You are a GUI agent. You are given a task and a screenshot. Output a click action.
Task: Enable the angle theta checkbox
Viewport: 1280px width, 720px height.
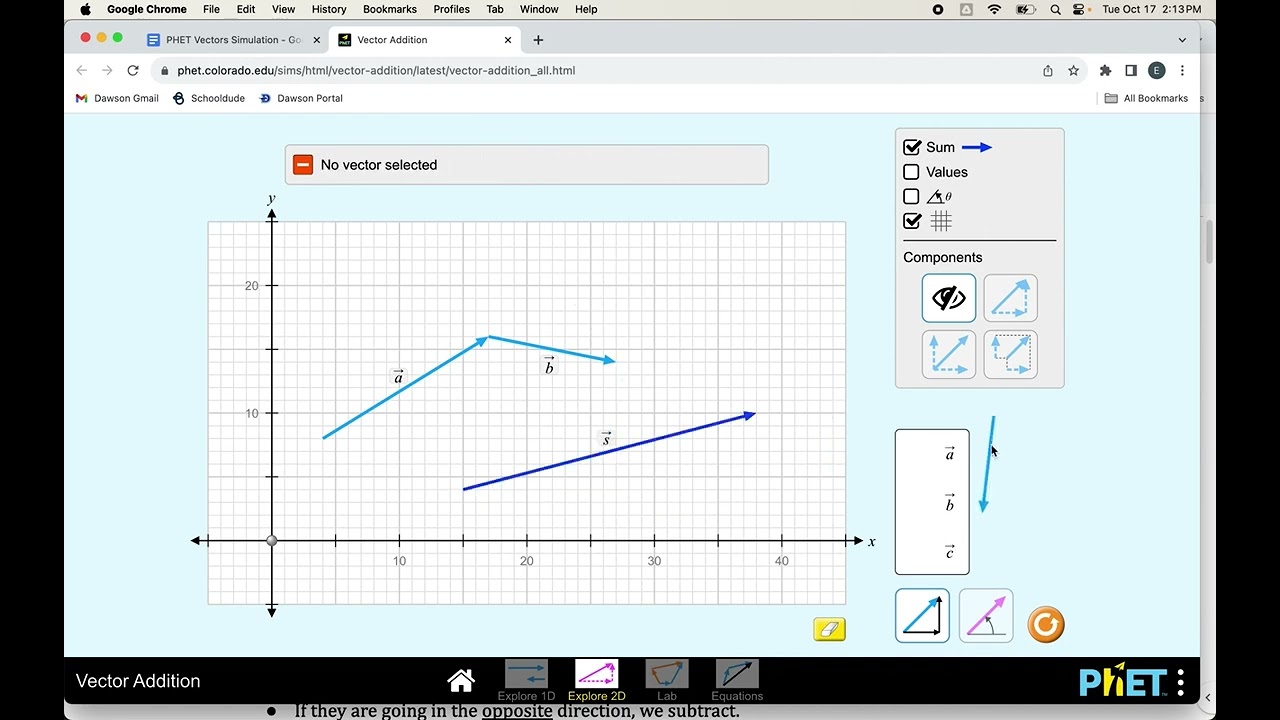click(911, 197)
